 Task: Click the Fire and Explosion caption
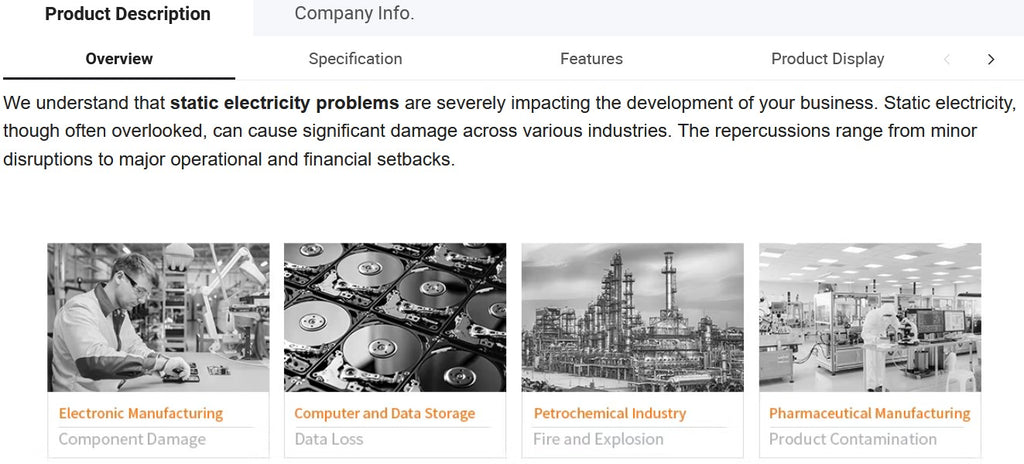pos(598,439)
